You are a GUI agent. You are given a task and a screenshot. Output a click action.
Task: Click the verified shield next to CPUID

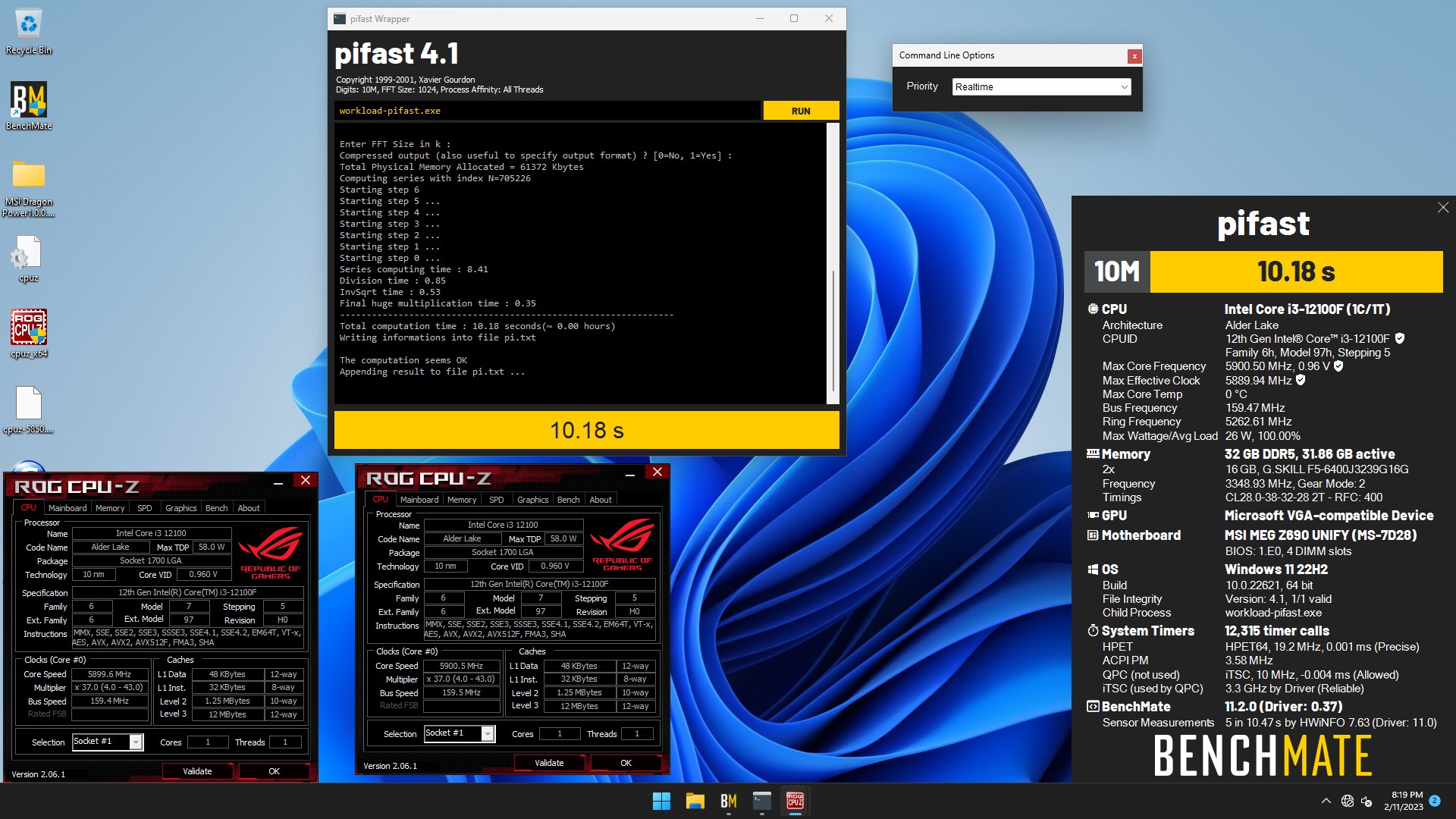tap(1400, 338)
